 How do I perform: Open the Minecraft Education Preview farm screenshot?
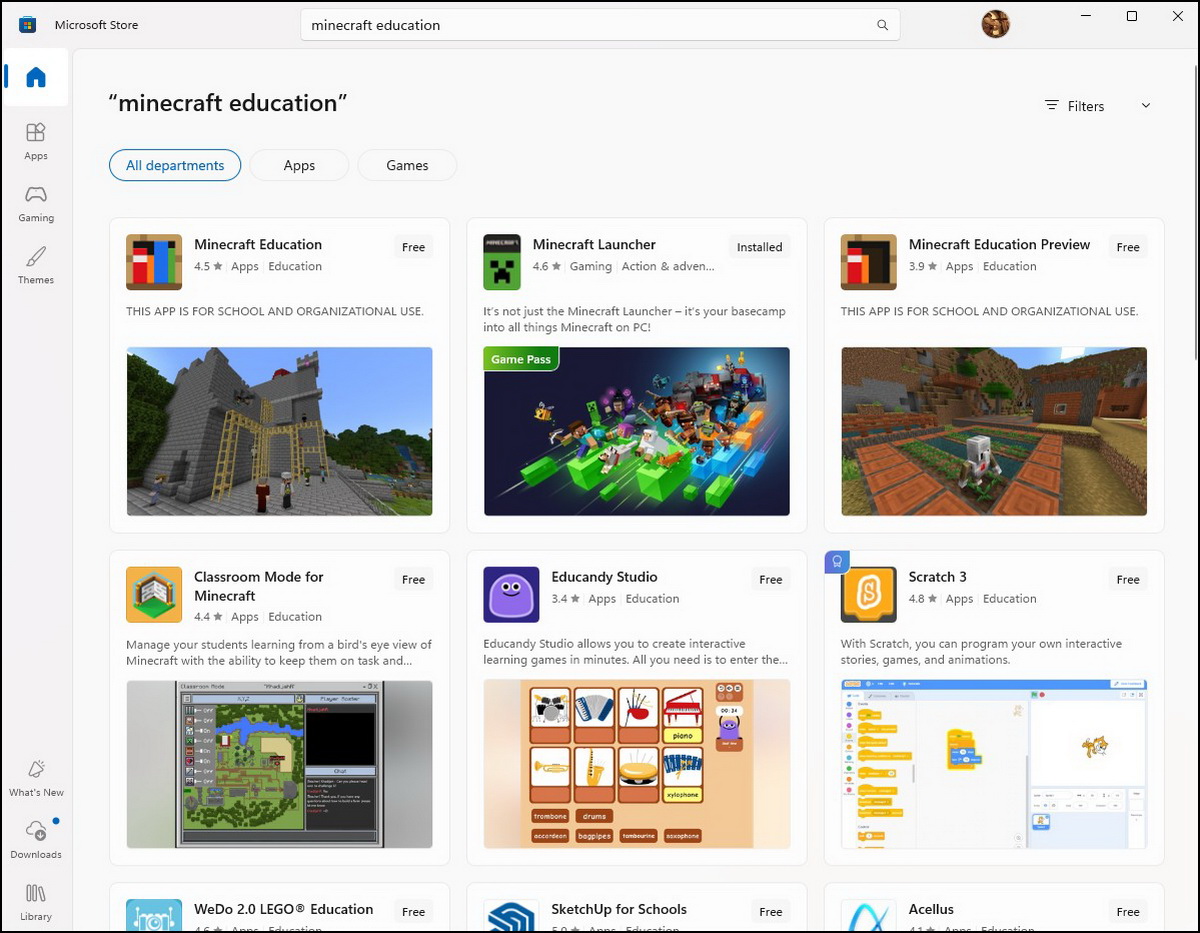[x=994, y=431]
